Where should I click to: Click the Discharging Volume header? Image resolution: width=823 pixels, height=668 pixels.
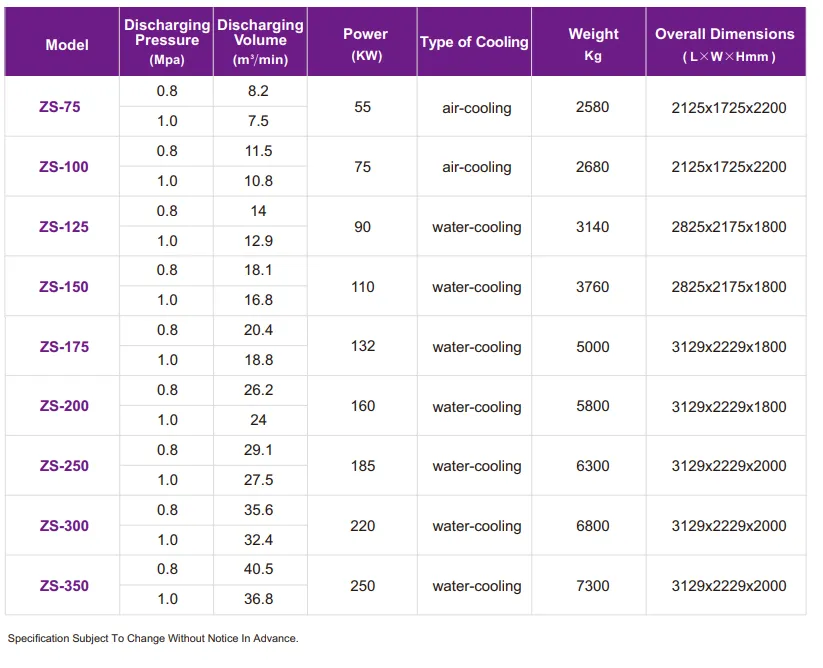(x=260, y=42)
